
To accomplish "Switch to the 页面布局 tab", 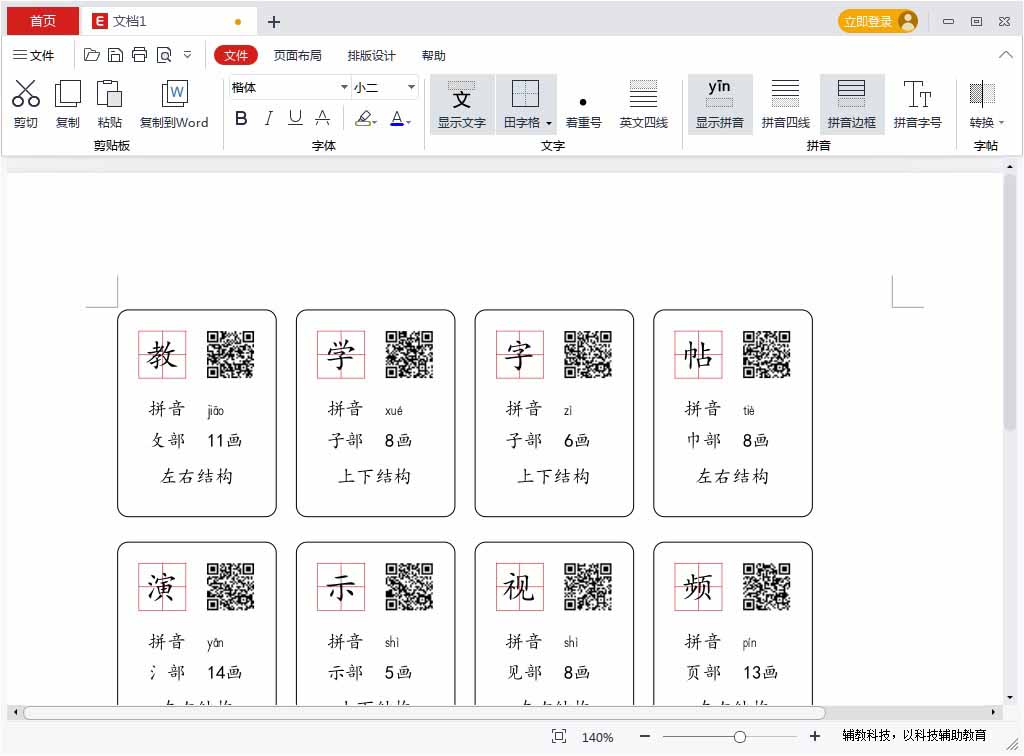I will [298, 55].
